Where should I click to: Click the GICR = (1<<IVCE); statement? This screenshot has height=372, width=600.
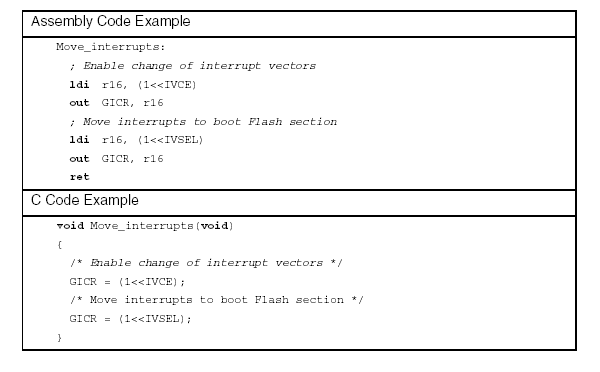(127, 282)
